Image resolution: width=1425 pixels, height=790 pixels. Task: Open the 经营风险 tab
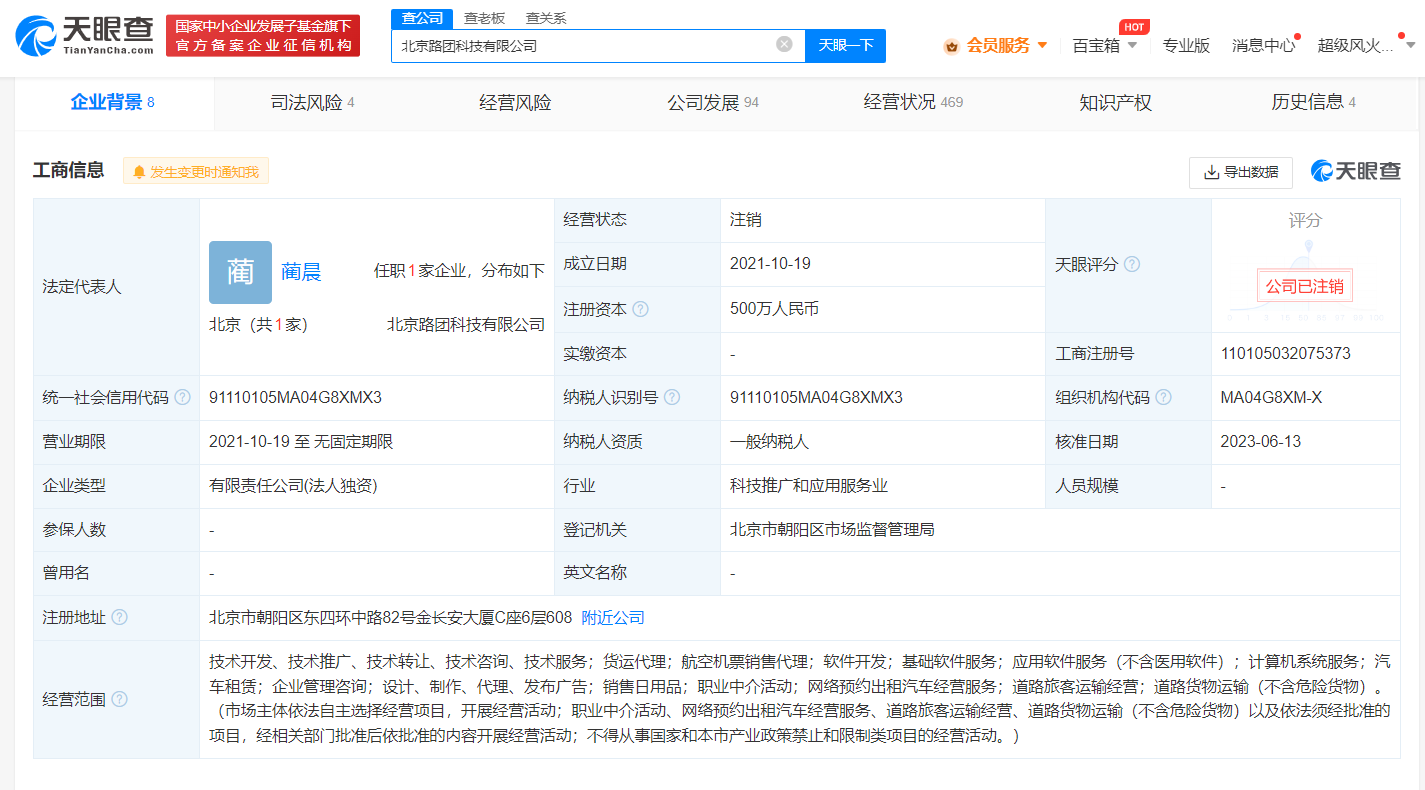pos(515,103)
